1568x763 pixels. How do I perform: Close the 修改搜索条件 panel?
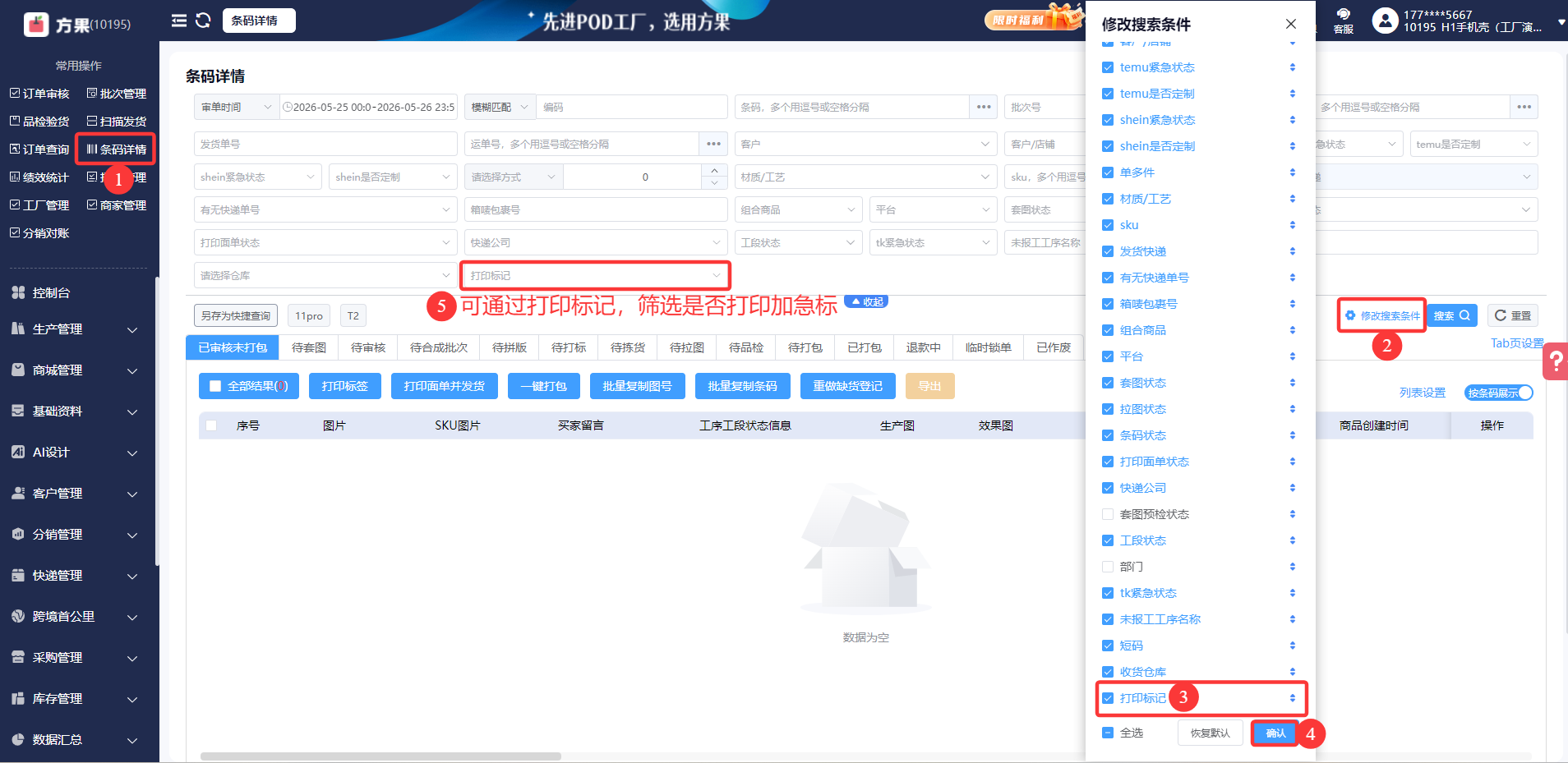pyautogui.click(x=1291, y=24)
